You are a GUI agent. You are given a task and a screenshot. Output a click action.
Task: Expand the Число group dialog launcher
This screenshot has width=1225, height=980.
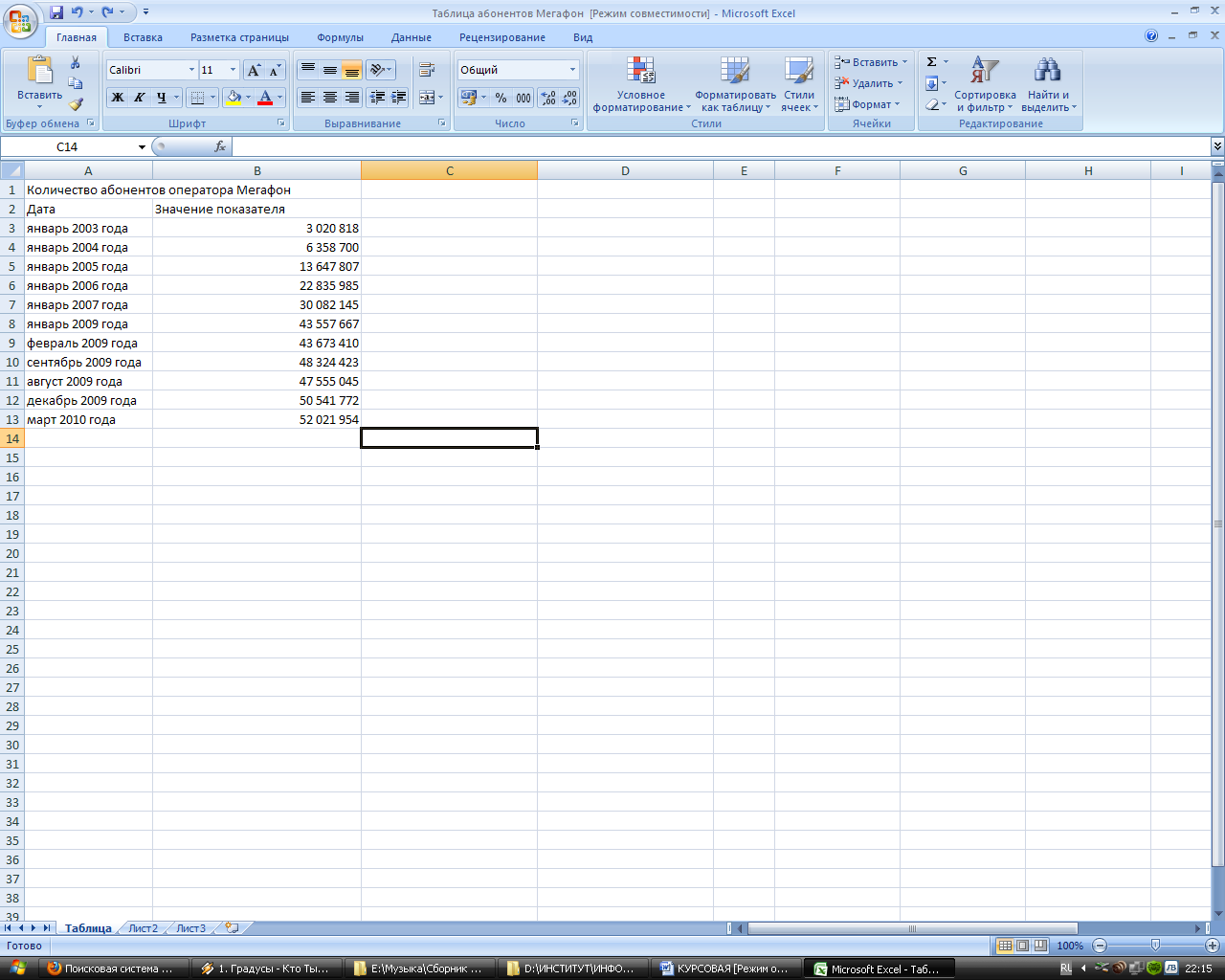(x=575, y=123)
